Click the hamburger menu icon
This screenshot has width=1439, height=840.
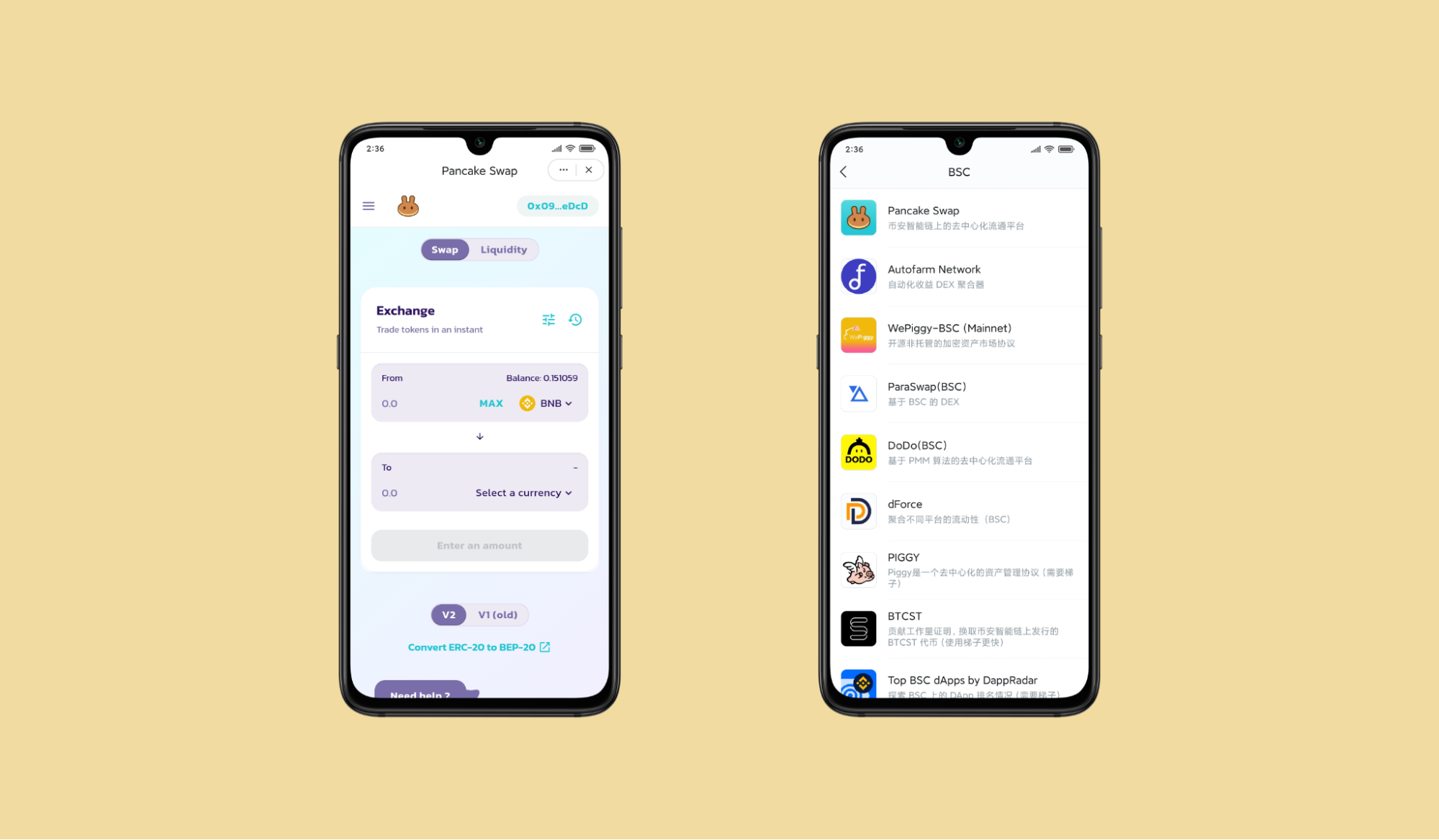click(x=368, y=205)
